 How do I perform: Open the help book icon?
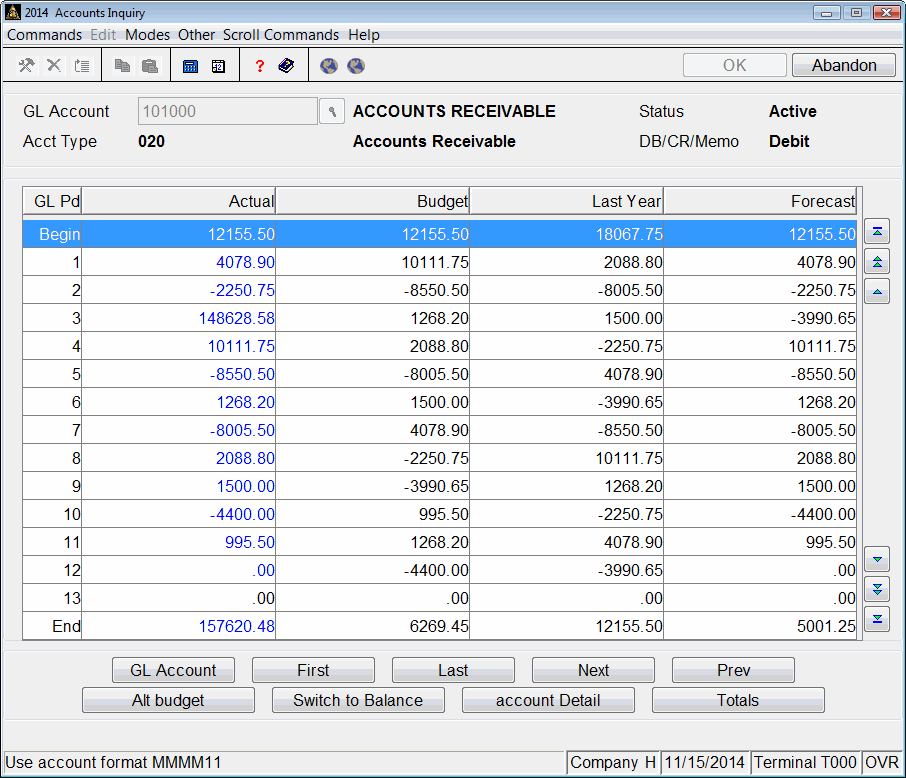(x=287, y=65)
